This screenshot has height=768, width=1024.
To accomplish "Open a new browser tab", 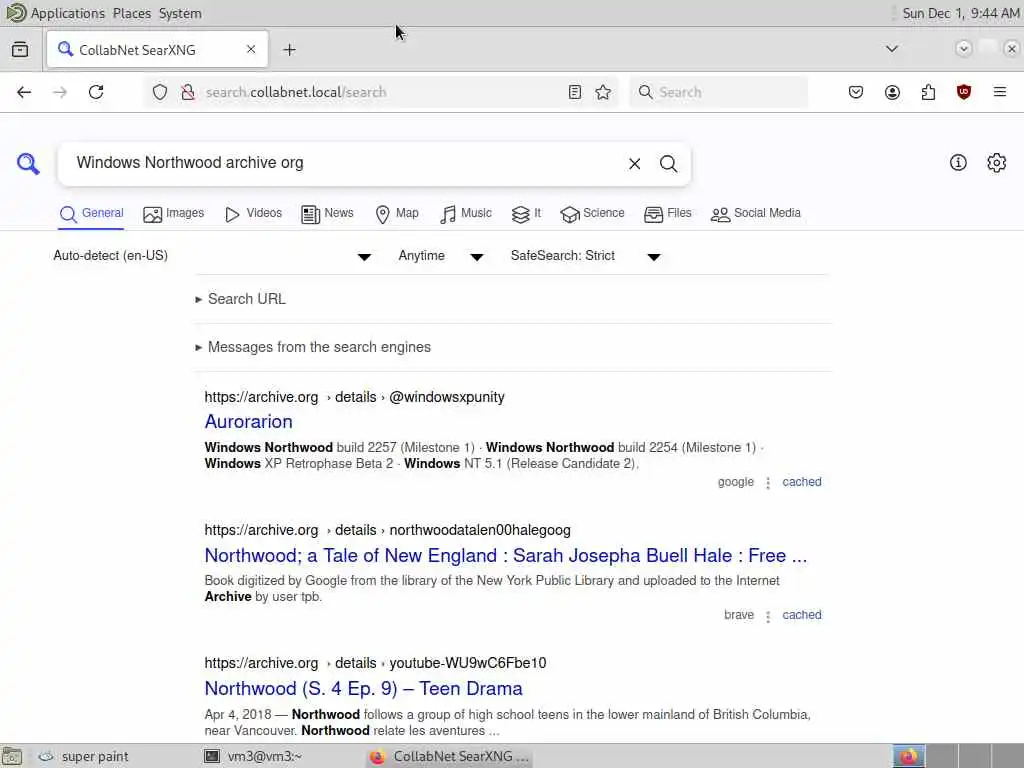I will click(x=290, y=50).
